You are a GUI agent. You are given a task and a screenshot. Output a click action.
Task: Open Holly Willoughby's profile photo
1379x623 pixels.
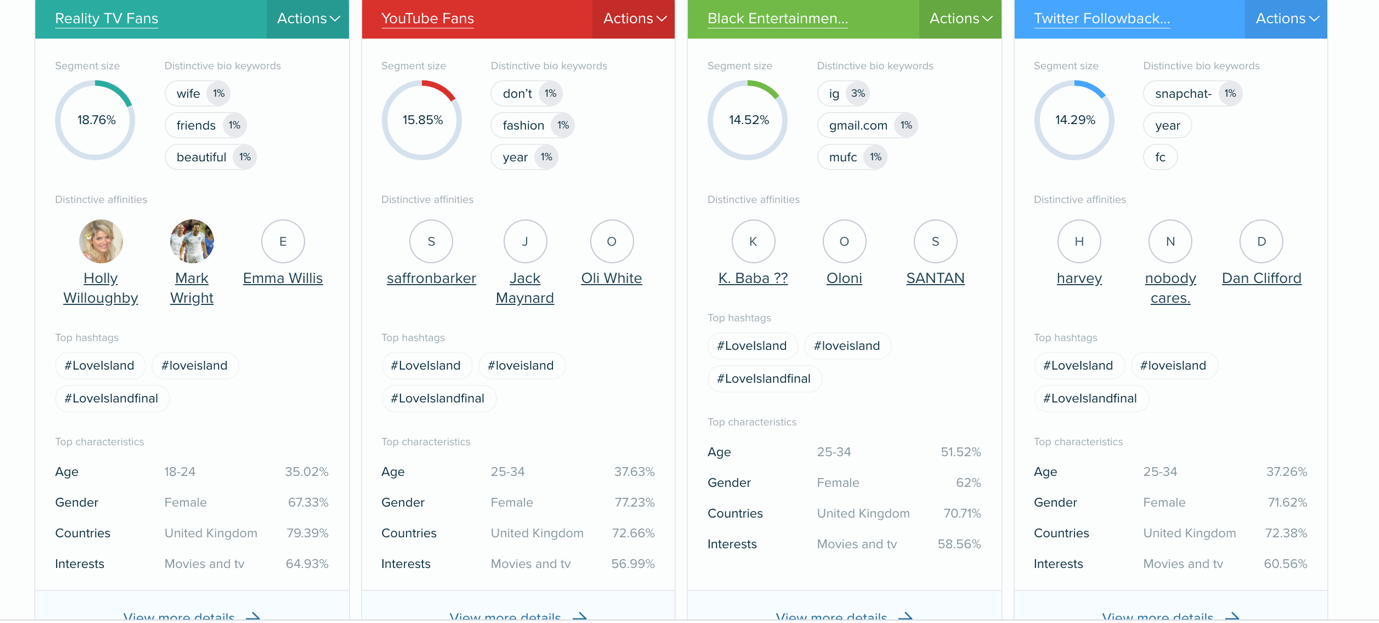101,241
